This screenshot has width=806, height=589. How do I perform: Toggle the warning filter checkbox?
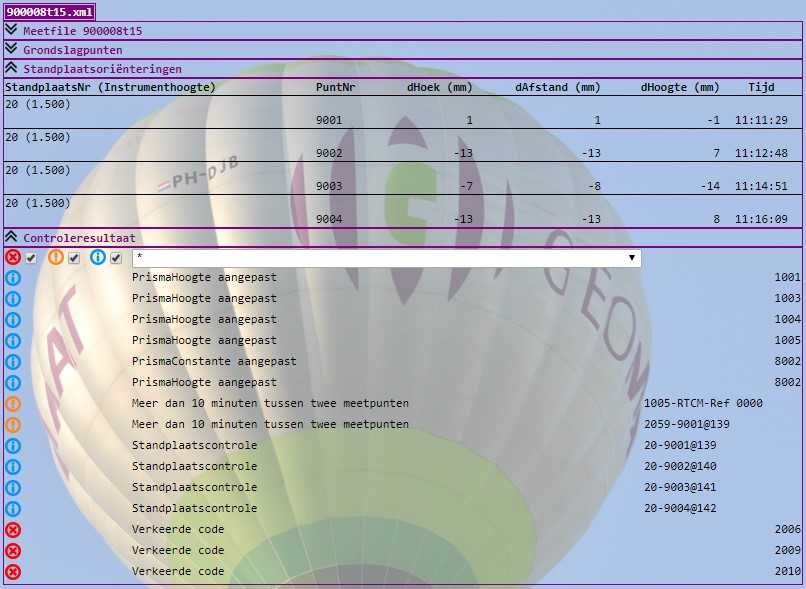click(x=74, y=258)
